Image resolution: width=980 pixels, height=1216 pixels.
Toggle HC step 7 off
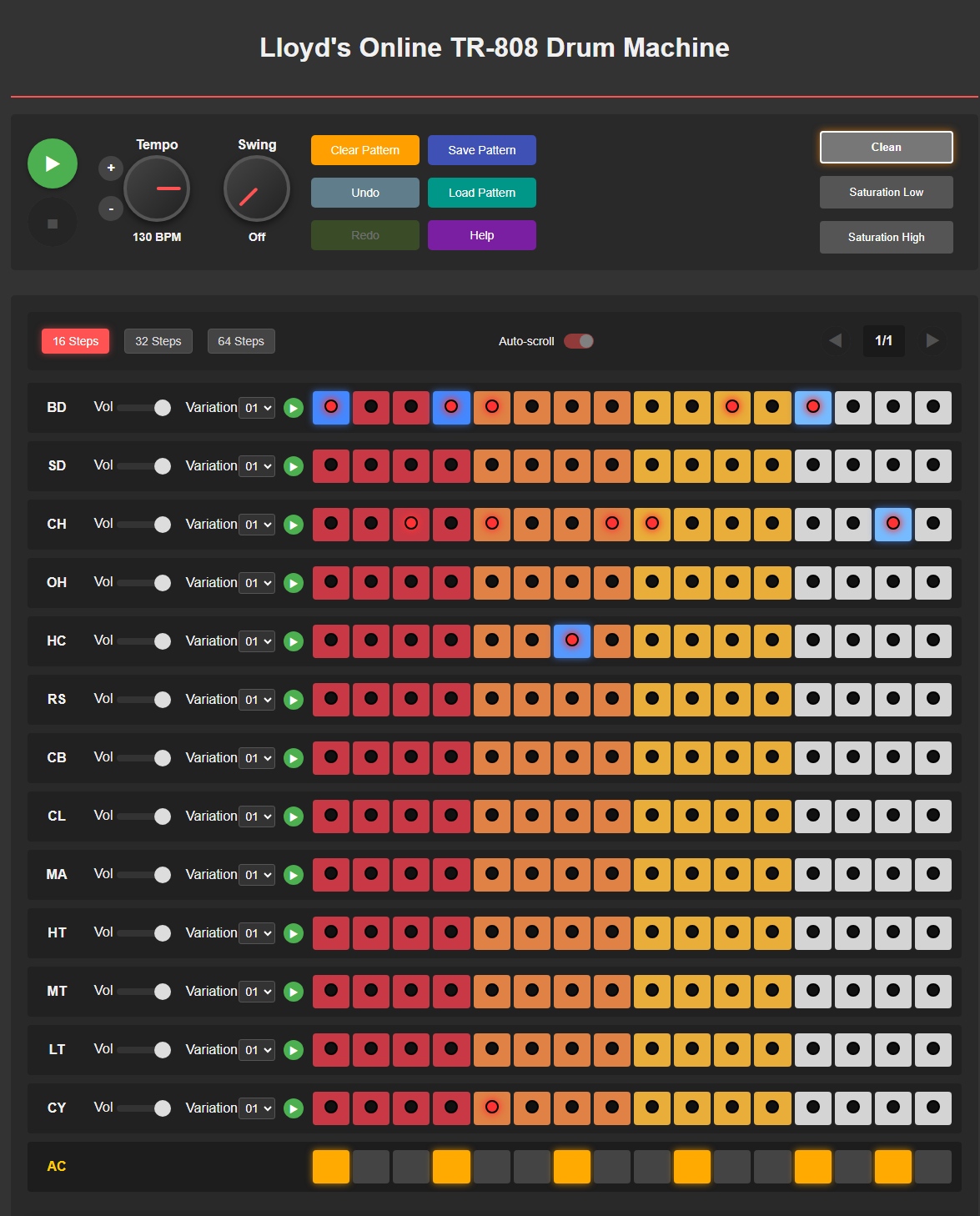click(572, 641)
